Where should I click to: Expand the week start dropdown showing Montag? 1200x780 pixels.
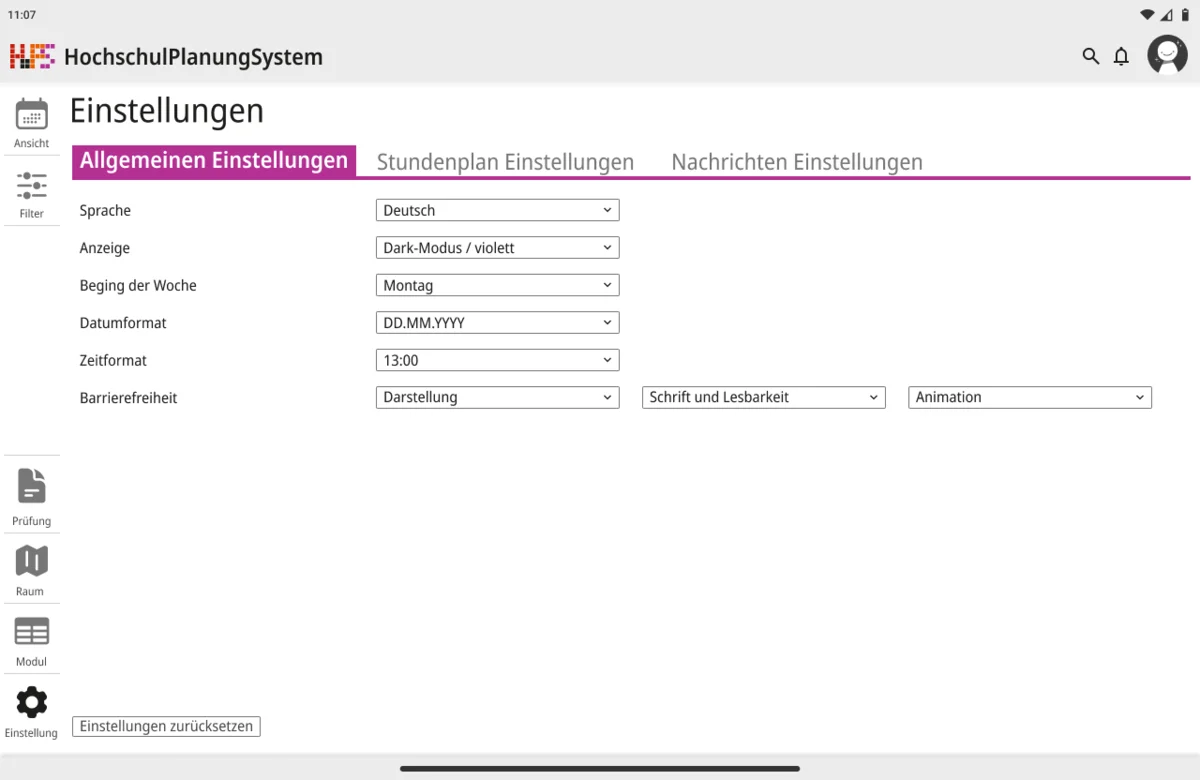click(x=497, y=286)
